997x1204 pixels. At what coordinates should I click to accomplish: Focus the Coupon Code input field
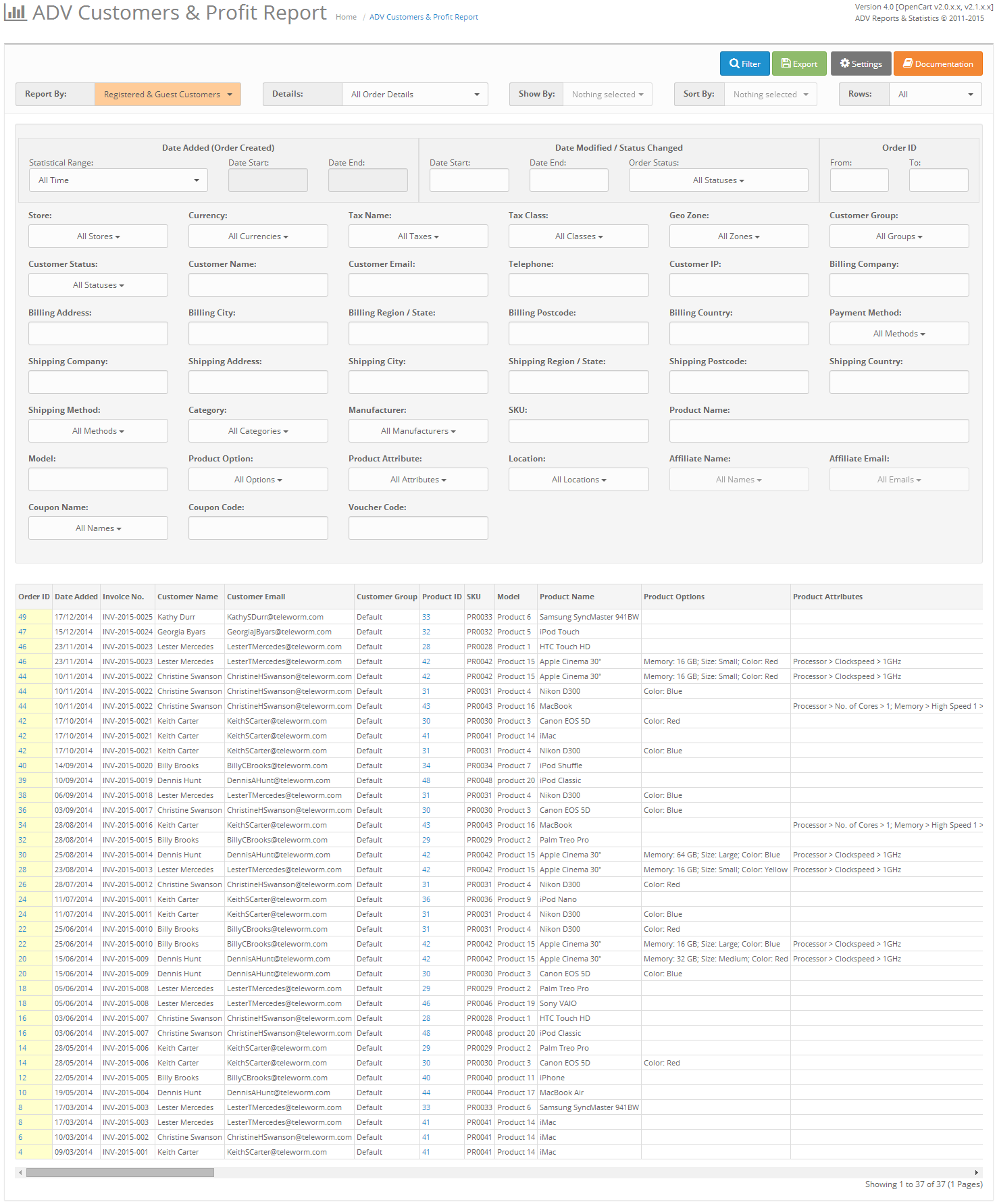[x=258, y=528]
